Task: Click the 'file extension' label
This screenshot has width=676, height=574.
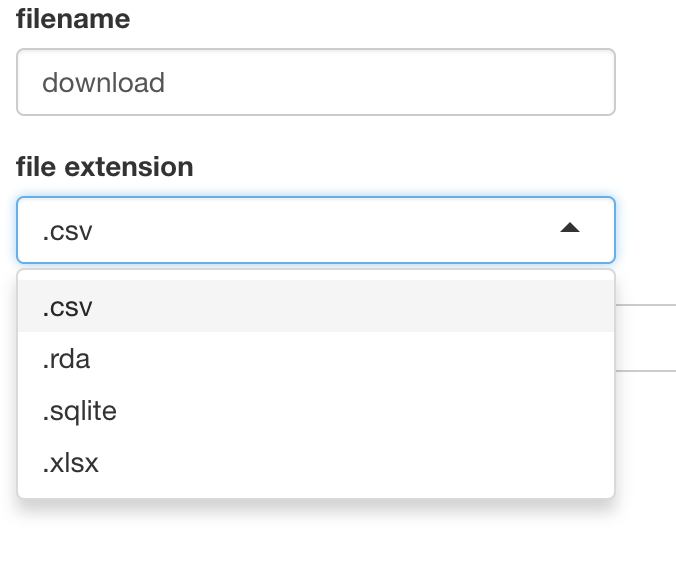Action: (x=105, y=167)
